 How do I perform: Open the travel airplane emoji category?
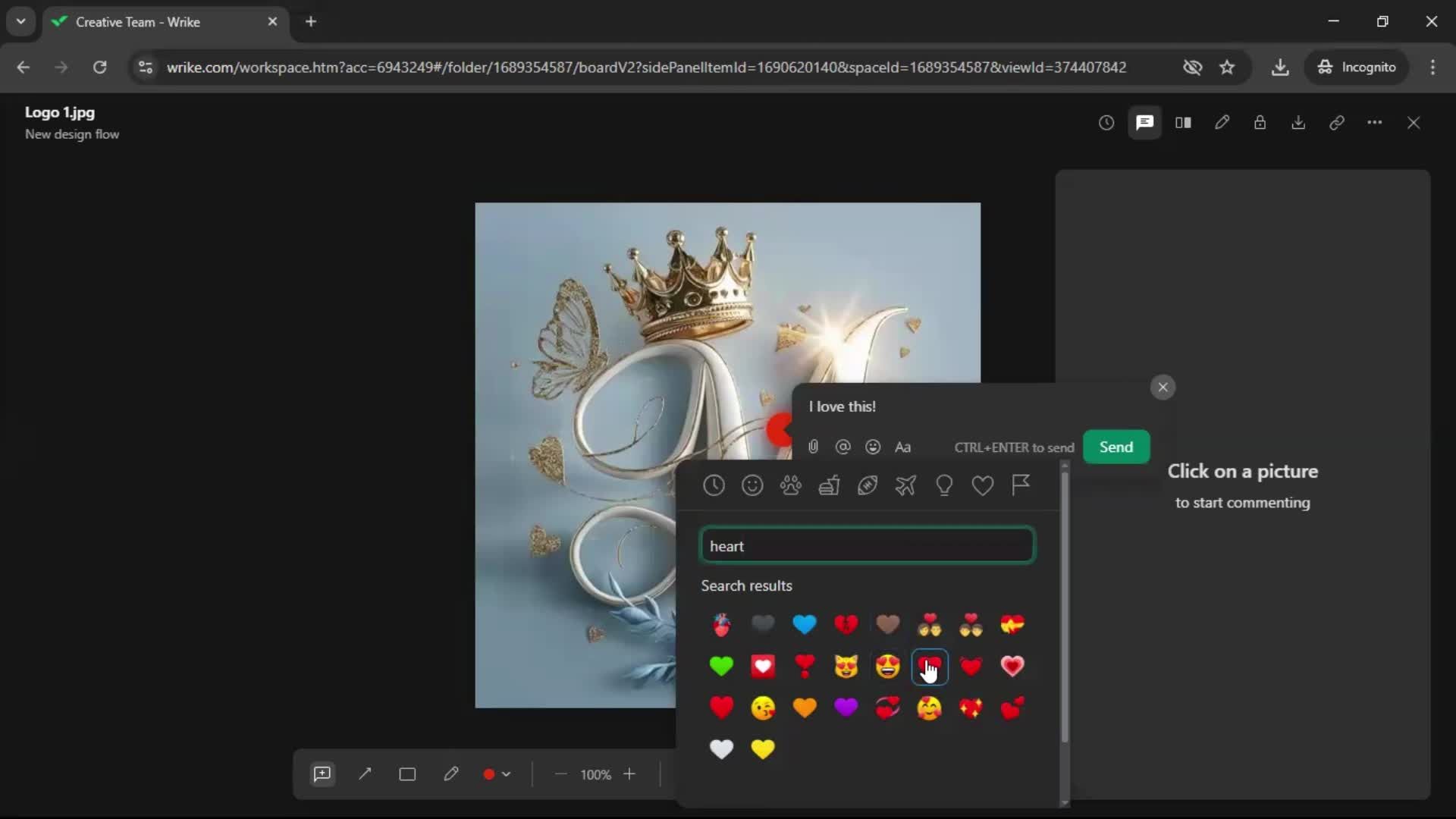[x=905, y=485]
